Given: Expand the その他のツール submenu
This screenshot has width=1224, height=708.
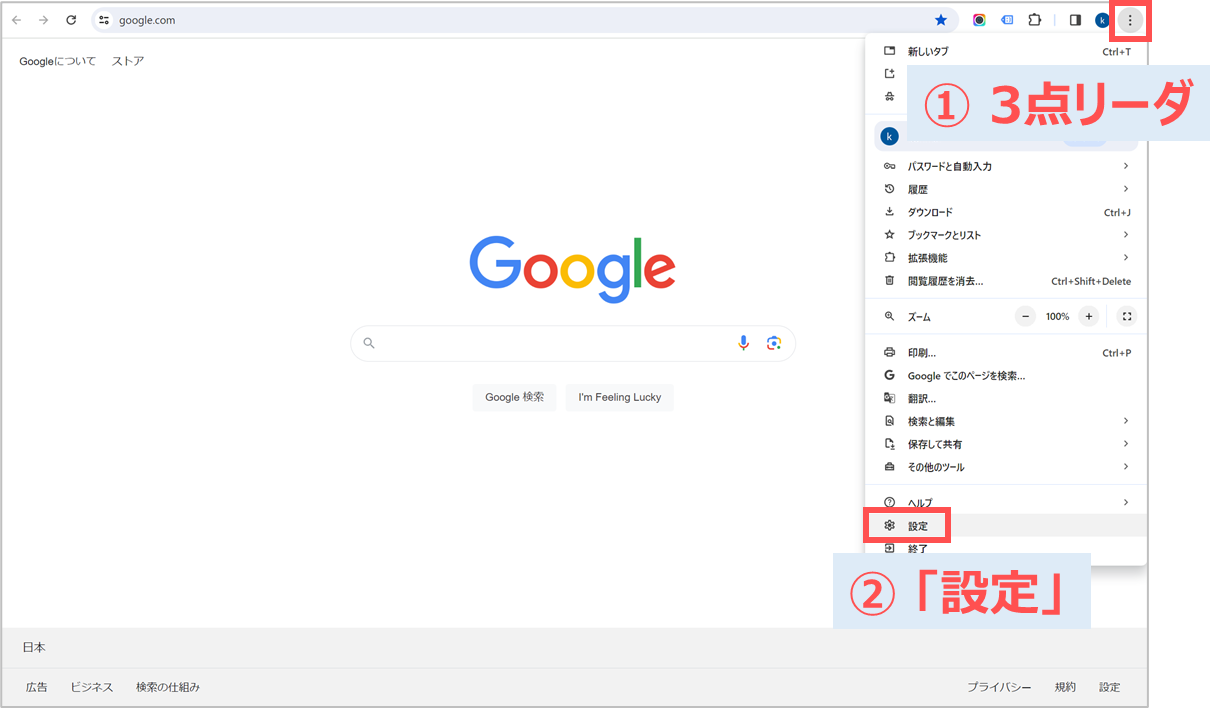Looking at the screenshot, I should tap(1006, 467).
